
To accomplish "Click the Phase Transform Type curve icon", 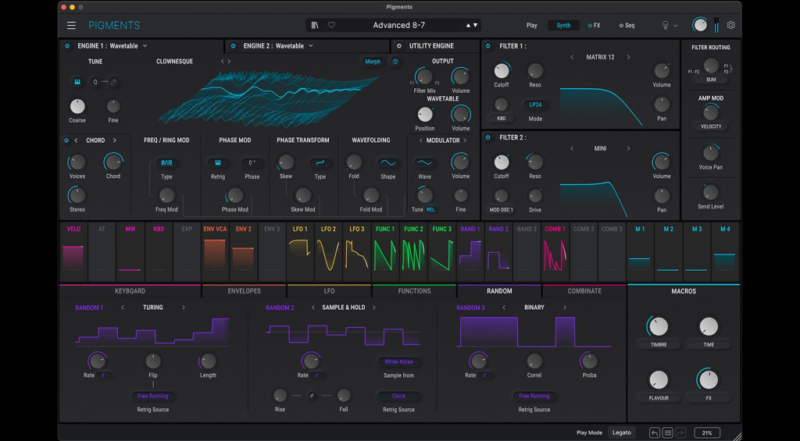I will pos(320,163).
